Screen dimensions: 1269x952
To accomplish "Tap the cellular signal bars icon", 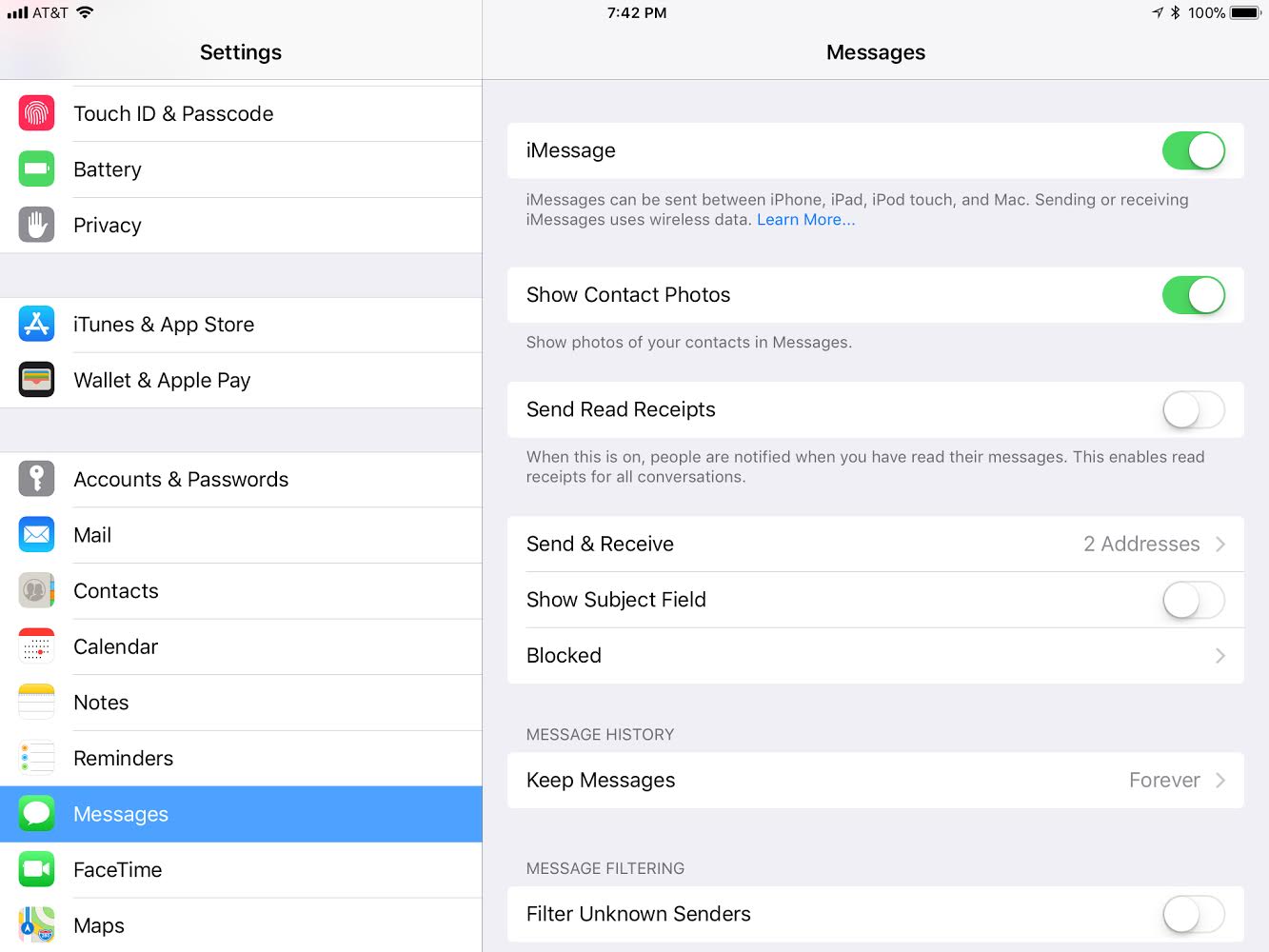I will [x=17, y=12].
